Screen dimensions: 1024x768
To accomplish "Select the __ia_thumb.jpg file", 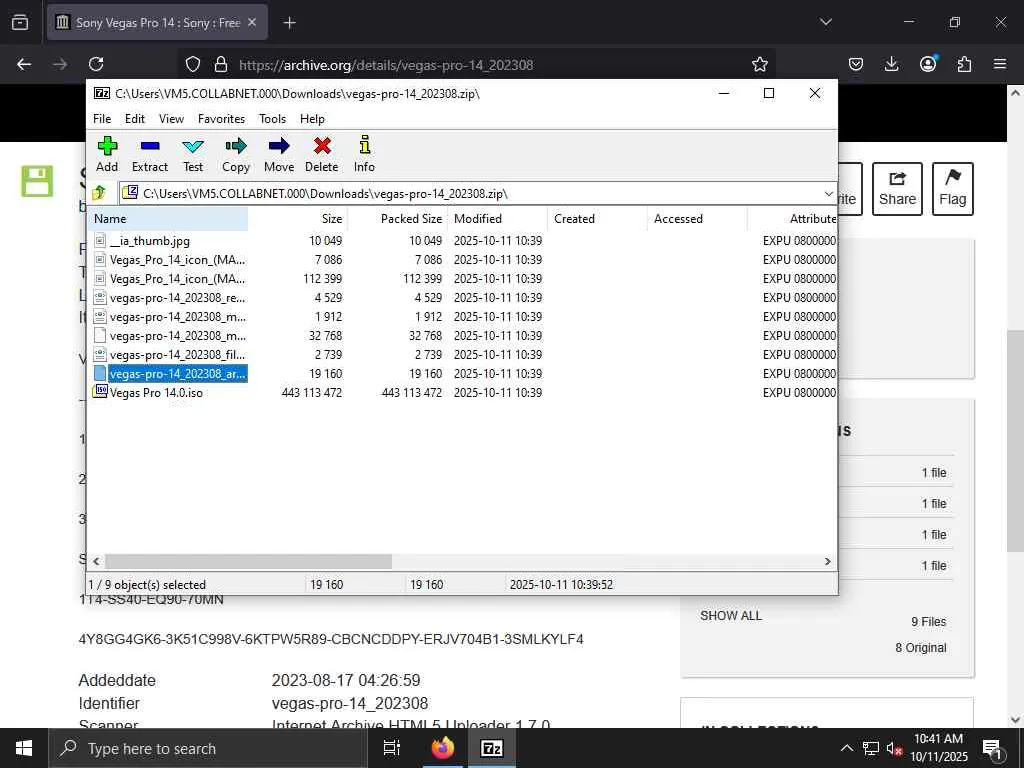I will tap(150, 241).
